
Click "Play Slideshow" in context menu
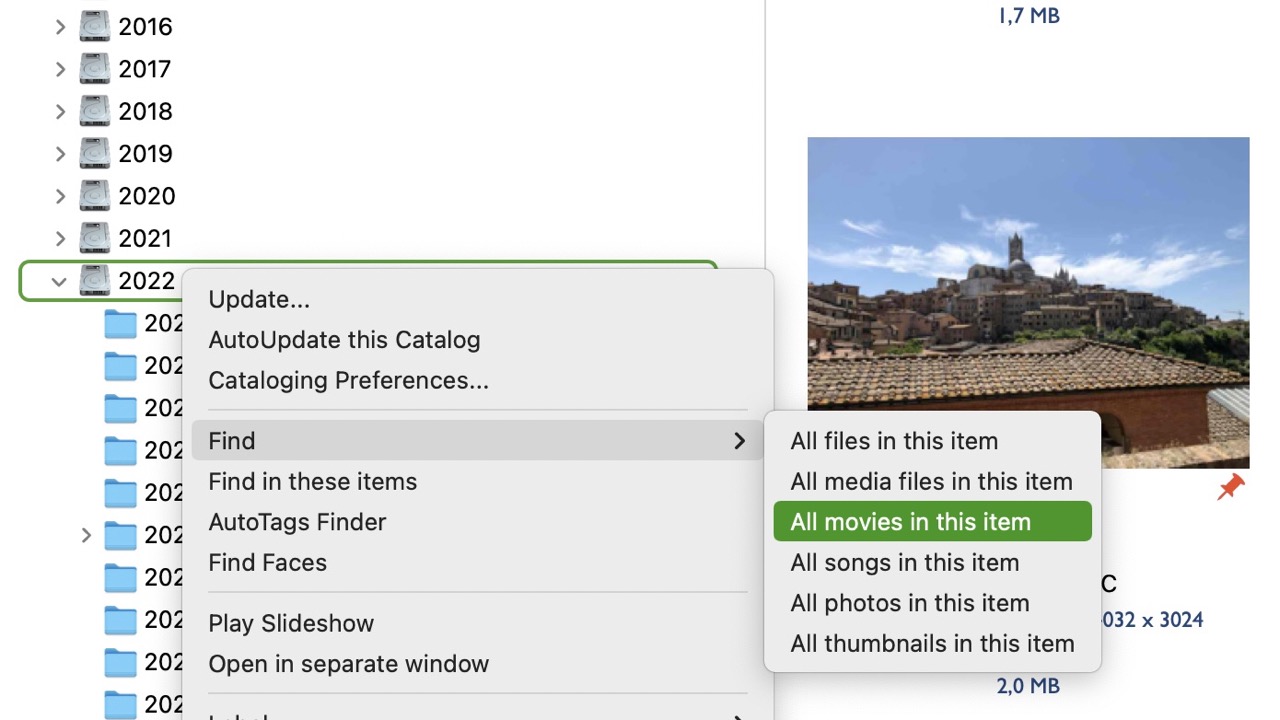pyautogui.click(x=291, y=623)
